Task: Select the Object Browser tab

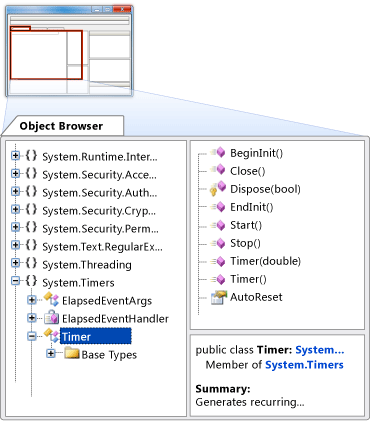Action: (63, 126)
